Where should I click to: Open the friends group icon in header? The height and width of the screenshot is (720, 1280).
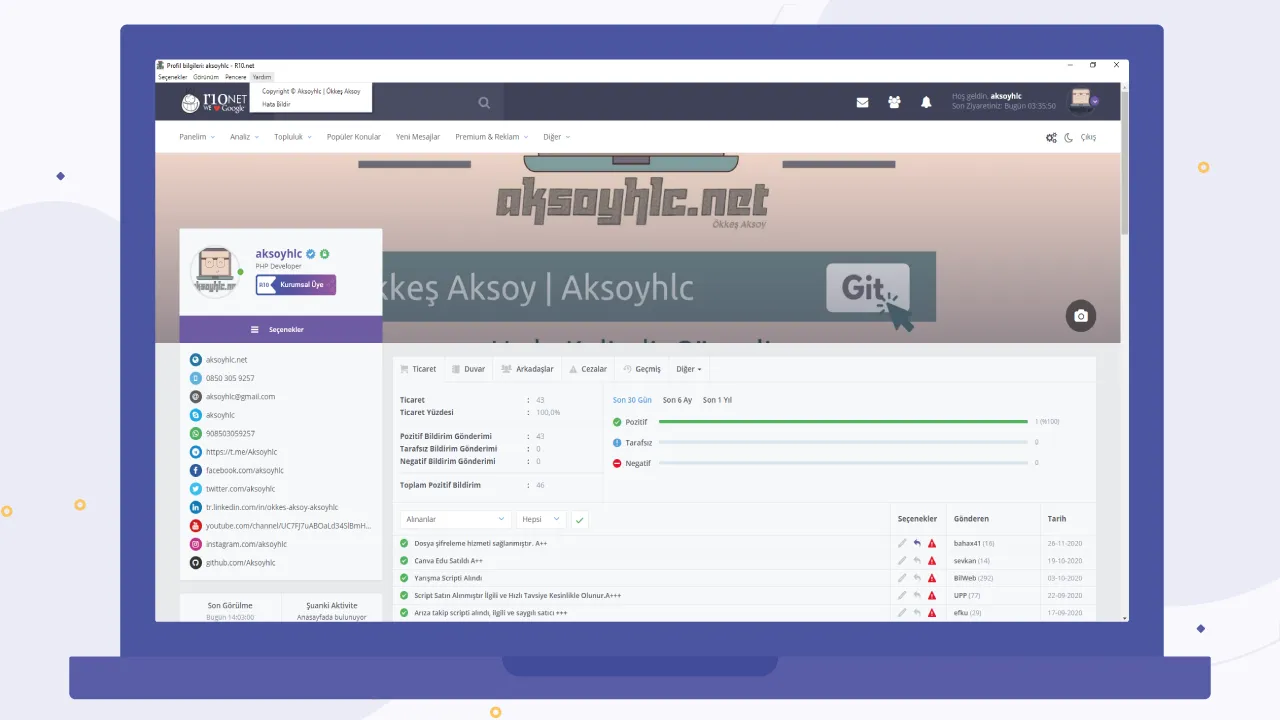point(894,102)
